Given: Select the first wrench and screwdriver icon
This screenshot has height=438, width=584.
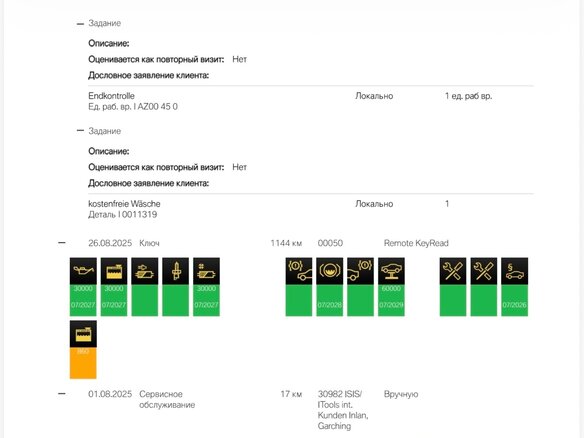Looking at the screenshot, I should tap(453, 271).
